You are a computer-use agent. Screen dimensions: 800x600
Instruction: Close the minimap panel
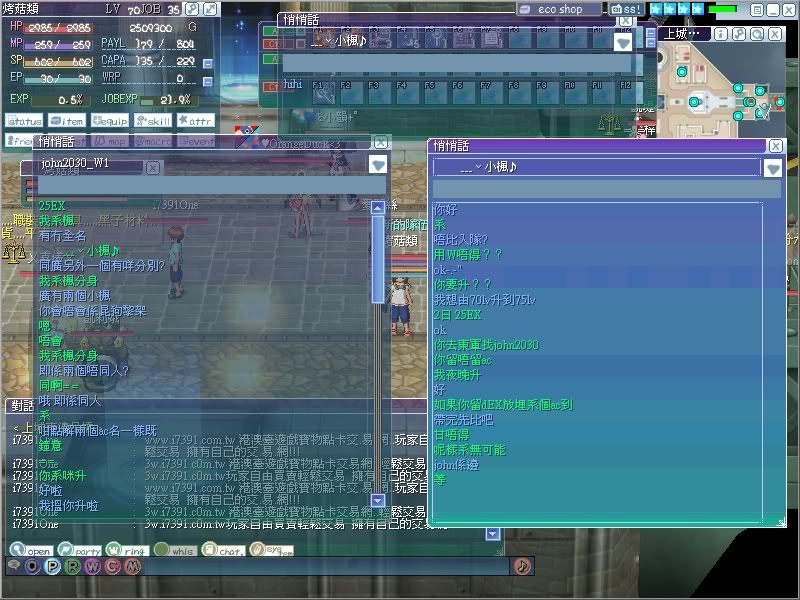coord(775,34)
